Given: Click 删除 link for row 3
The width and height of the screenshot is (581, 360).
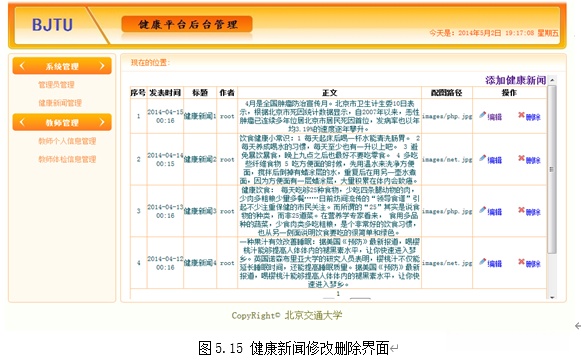Looking at the screenshot, I should pyautogui.click(x=533, y=212).
